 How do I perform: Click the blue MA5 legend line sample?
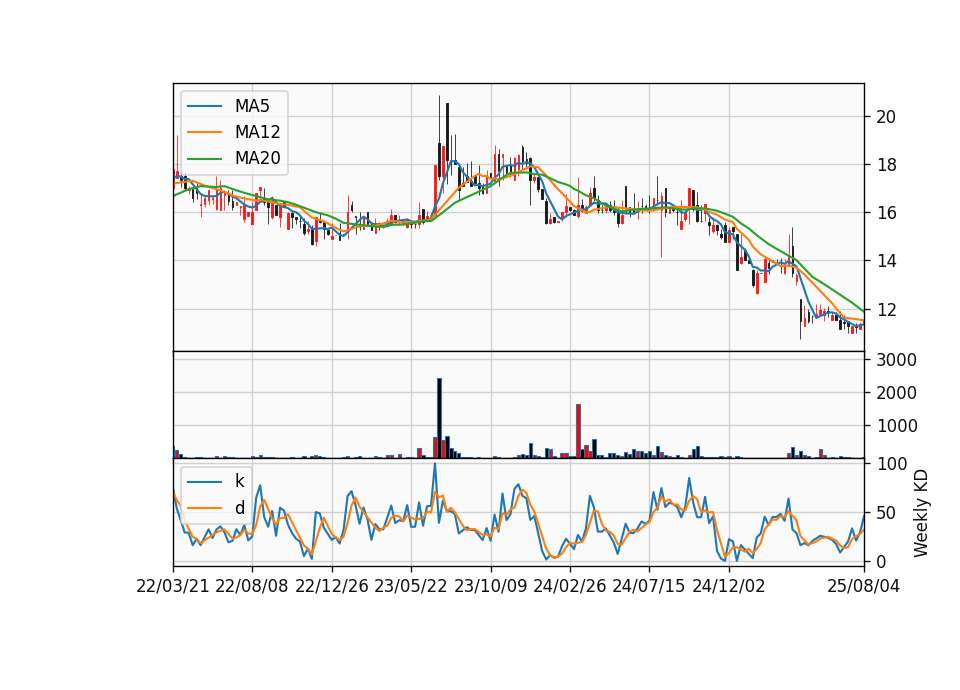coord(204,106)
